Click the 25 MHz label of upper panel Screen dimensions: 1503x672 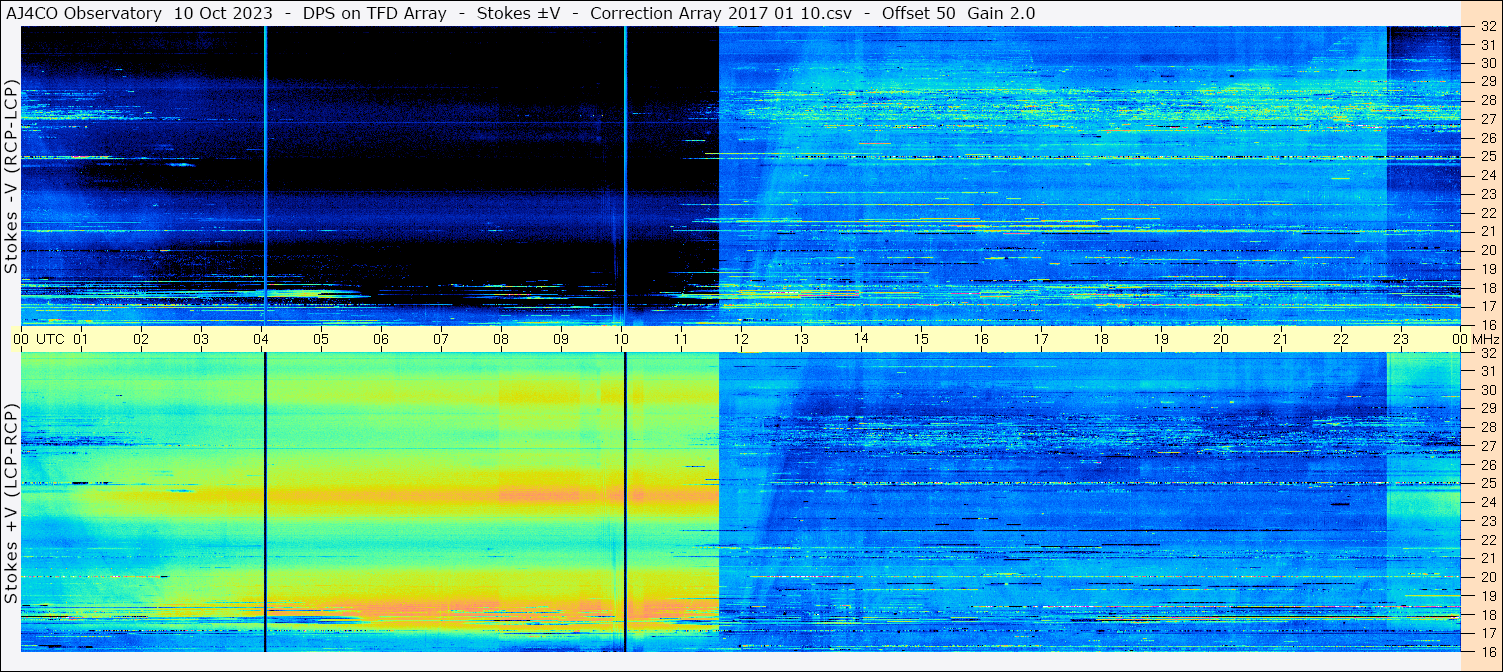tap(1487, 157)
